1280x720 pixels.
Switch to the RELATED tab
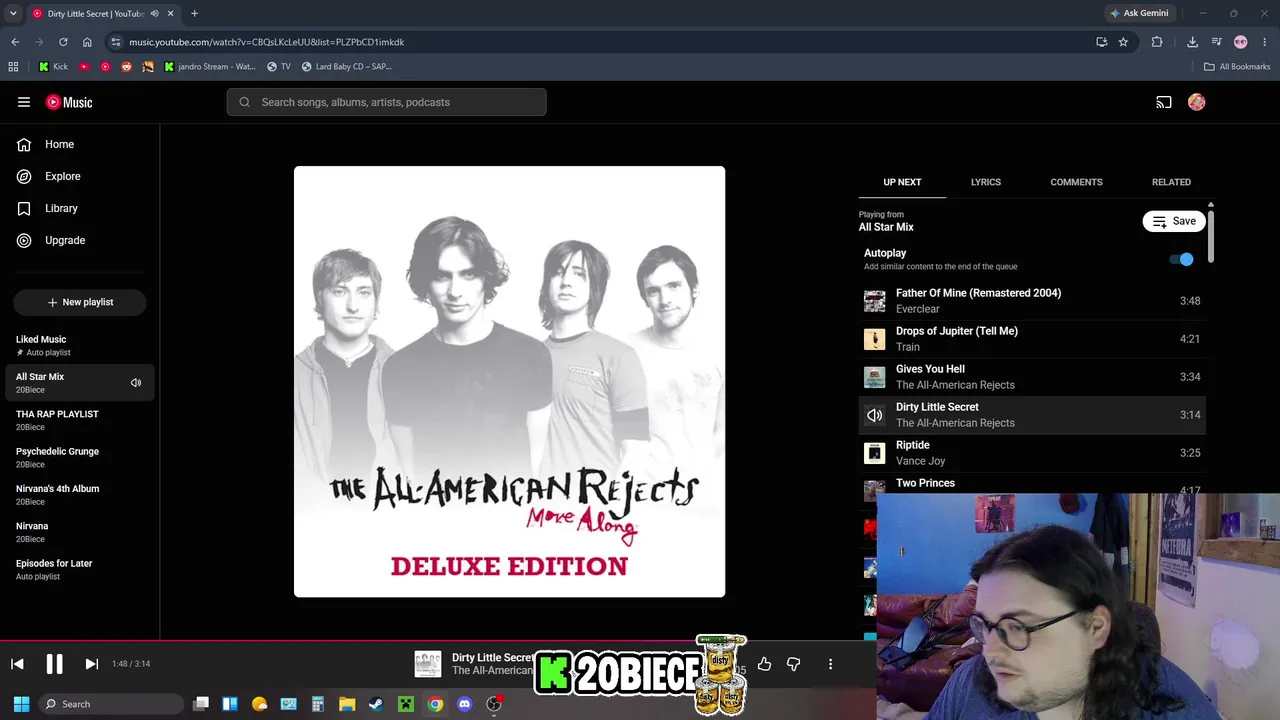(1171, 182)
